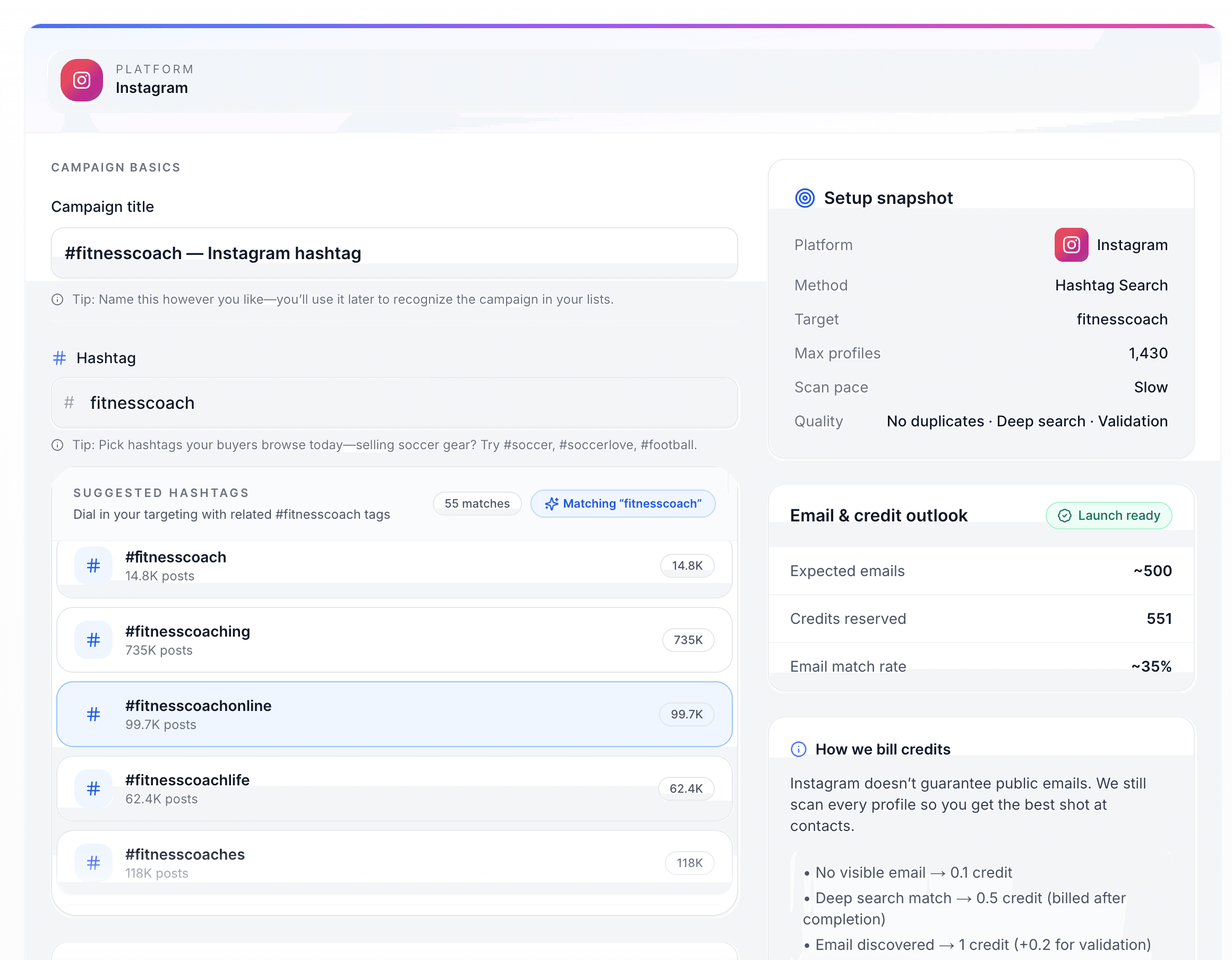
Task: Click the fitnesscoach hashtag input field
Action: pos(393,402)
